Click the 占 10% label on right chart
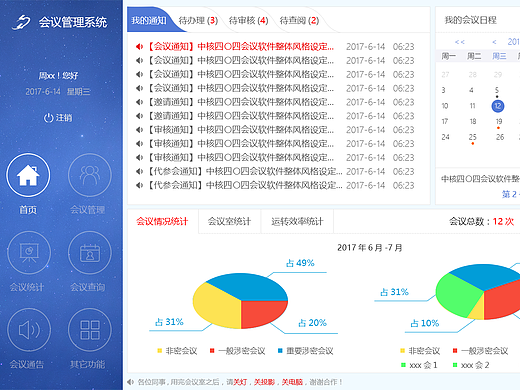 425,323
